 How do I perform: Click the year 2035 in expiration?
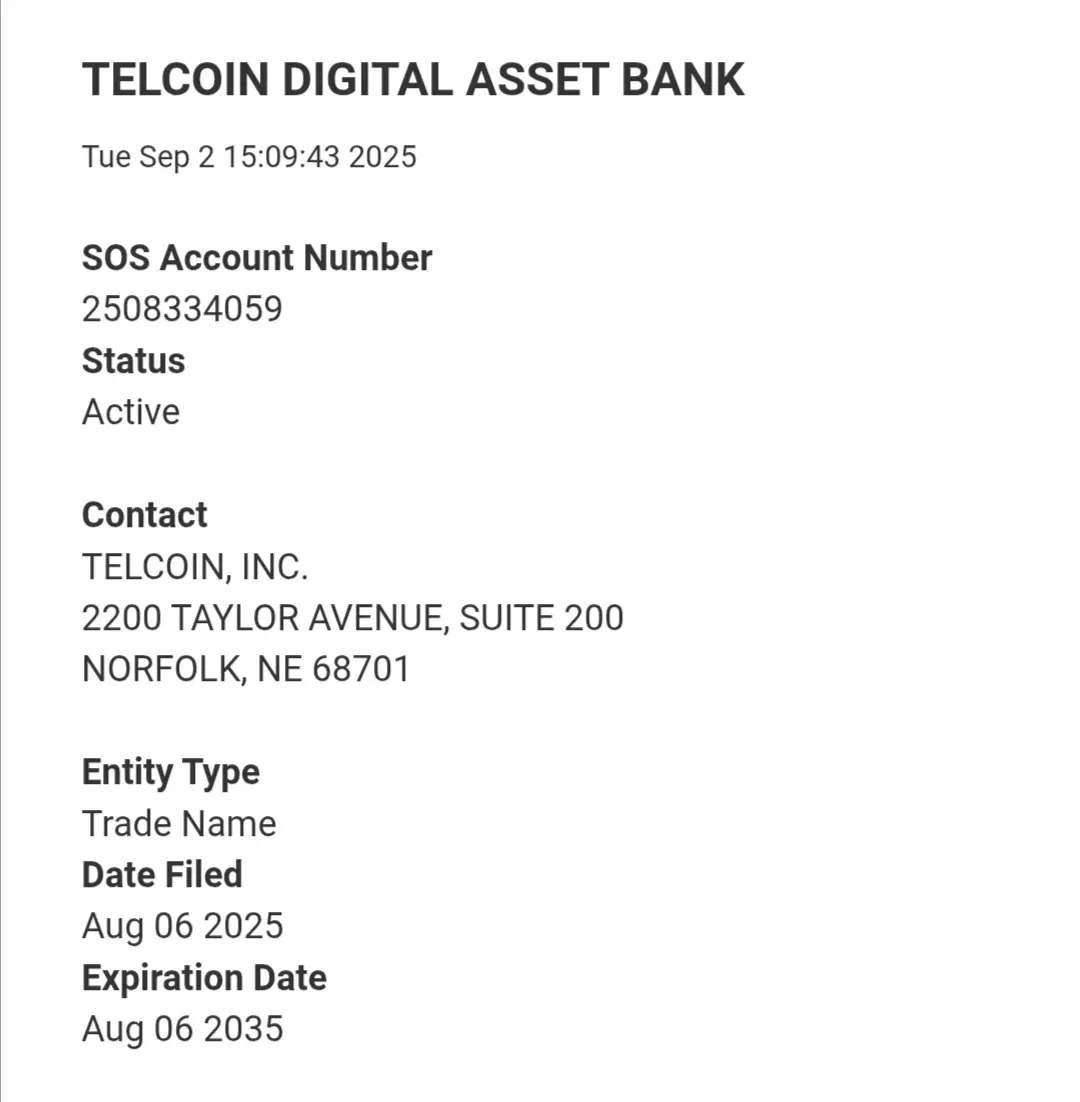click(x=245, y=1030)
